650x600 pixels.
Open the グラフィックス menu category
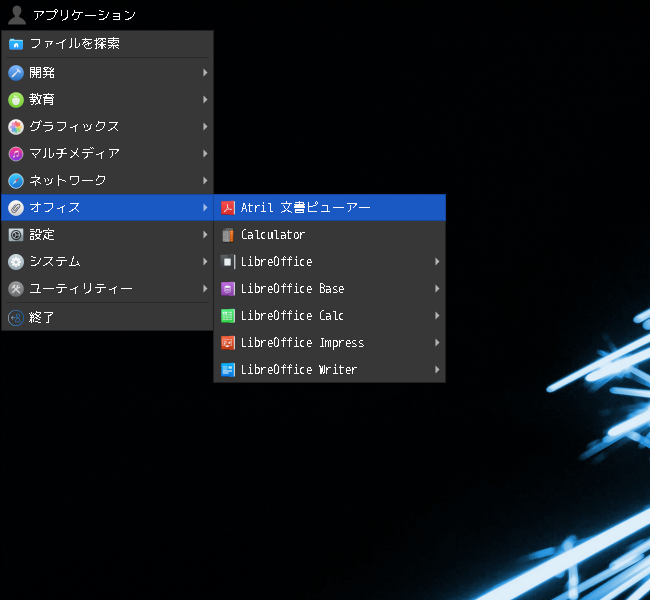pos(107,126)
